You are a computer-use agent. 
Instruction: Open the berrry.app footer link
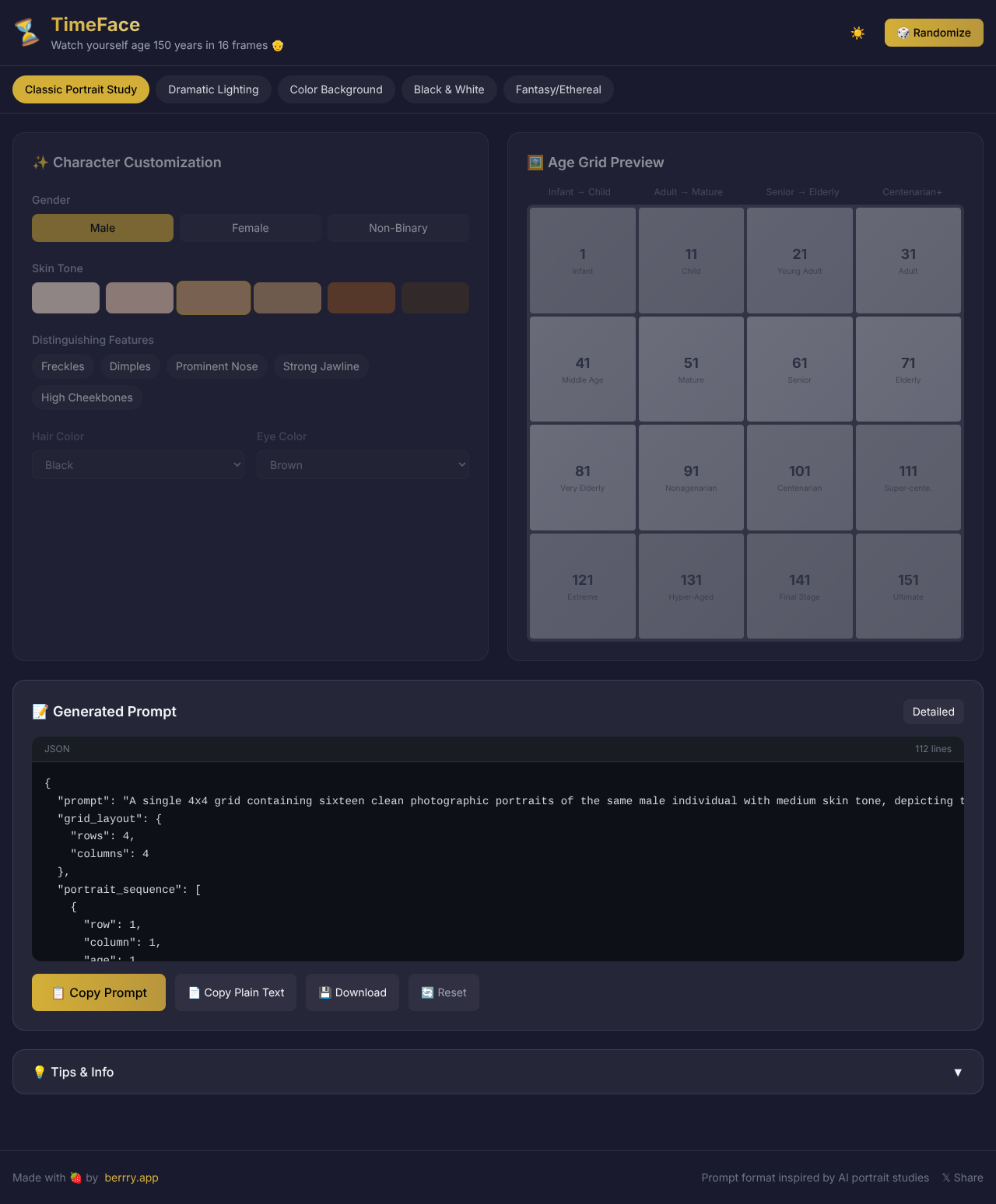pos(132,1178)
